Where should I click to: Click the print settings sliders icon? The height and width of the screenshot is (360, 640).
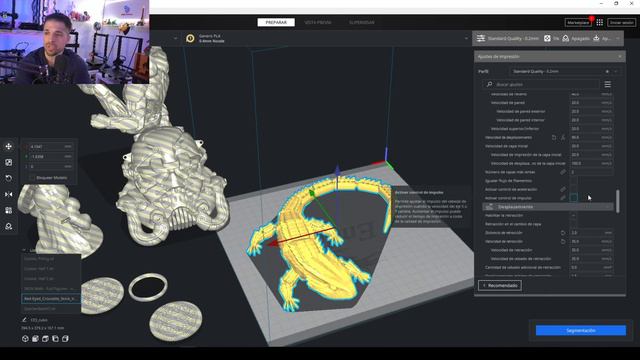tap(481, 38)
